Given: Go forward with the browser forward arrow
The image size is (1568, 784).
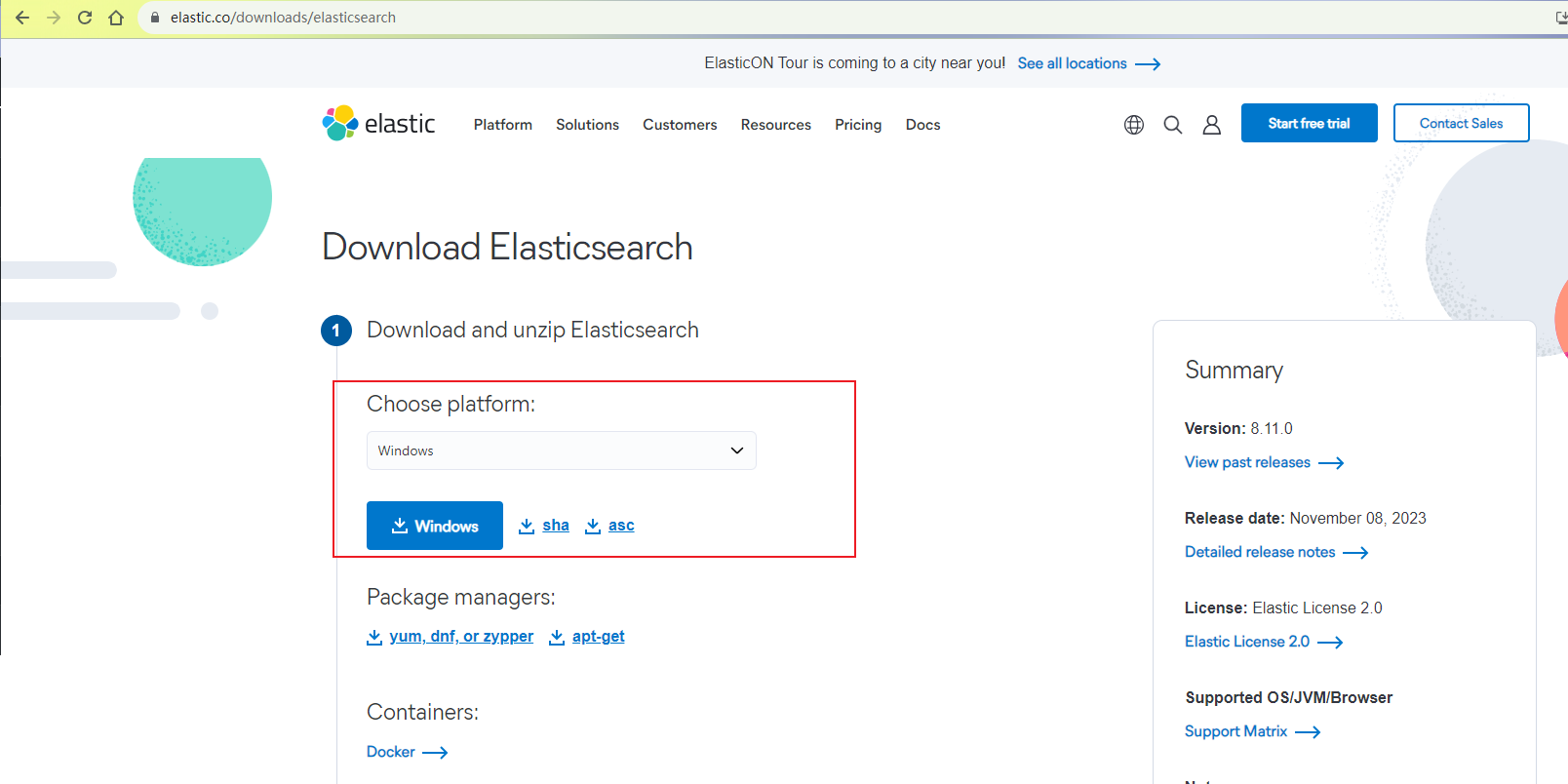Looking at the screenshot, I should pyautogui.click(x=54, y=18).
